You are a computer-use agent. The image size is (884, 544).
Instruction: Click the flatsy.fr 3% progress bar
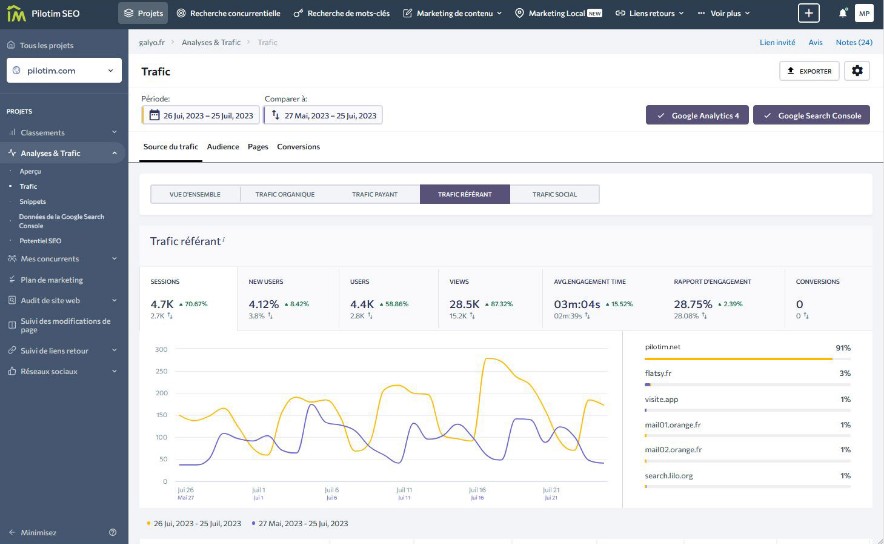748,384
